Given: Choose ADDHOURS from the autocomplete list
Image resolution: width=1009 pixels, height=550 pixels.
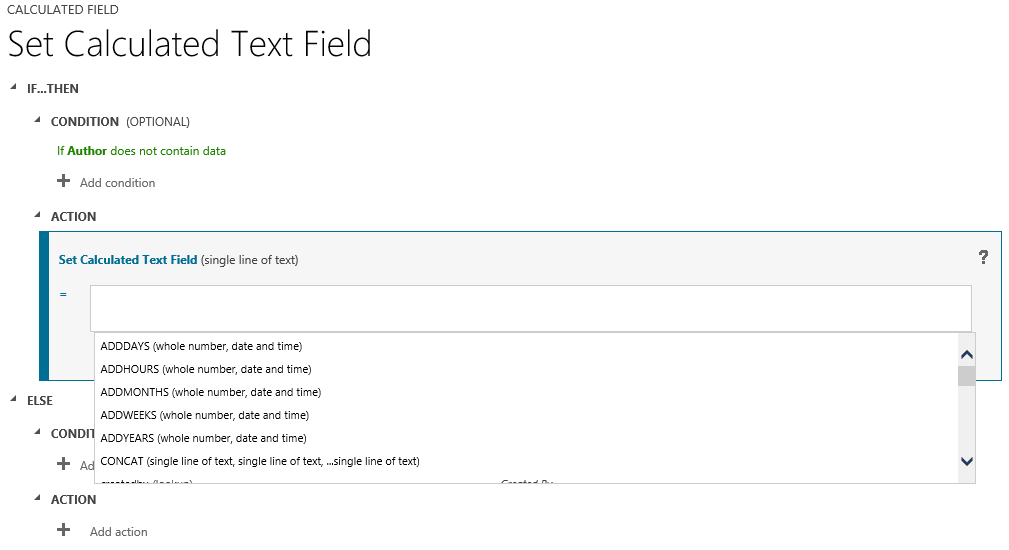Looking at the screenshot, I should pyautogui.click(x=205, y=369).
